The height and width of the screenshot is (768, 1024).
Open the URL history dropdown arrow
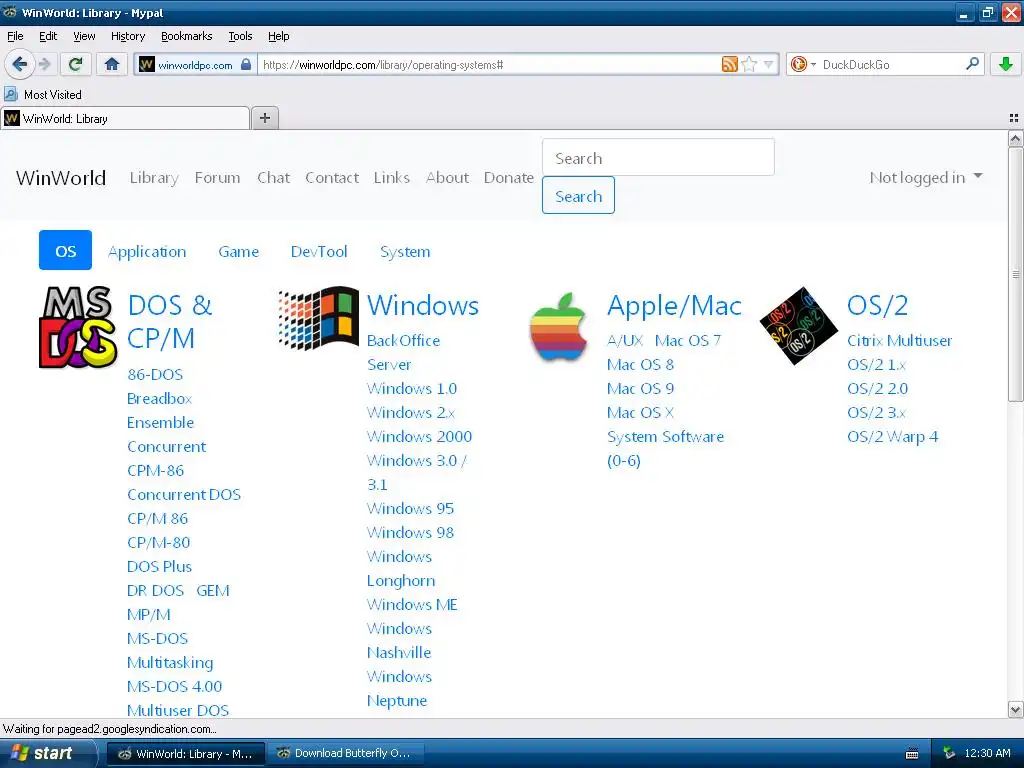(x=769, y=64)
